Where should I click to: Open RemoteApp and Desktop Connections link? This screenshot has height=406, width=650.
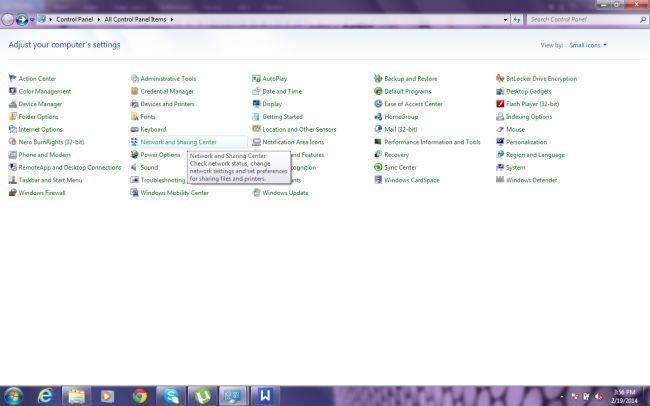click(70, 168)
